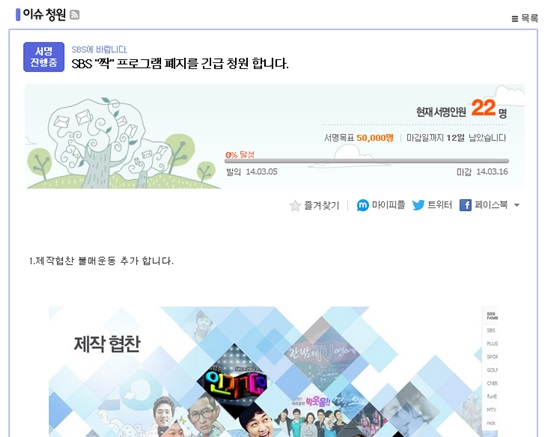550x437 pixels.
Task: Toggle the 즐겨찾기 star icon
Action: [x=295, y=206]
